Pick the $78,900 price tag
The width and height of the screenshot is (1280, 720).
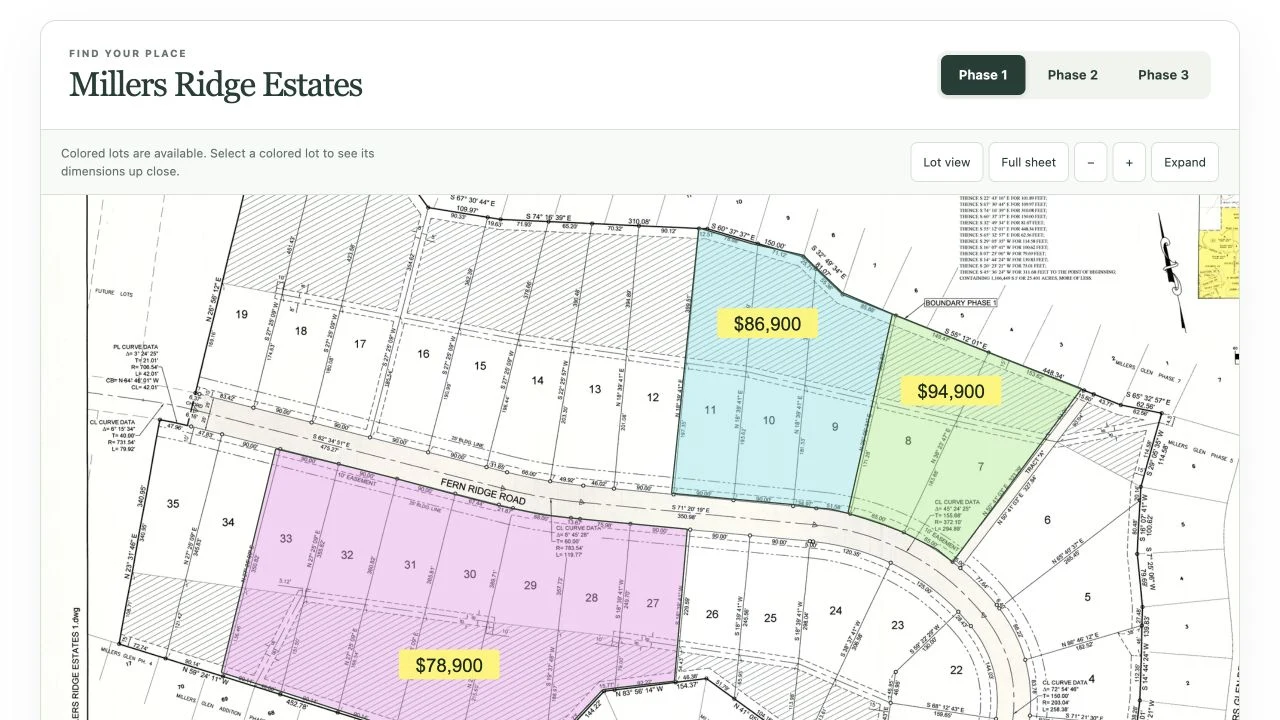(x=449, y=665)
